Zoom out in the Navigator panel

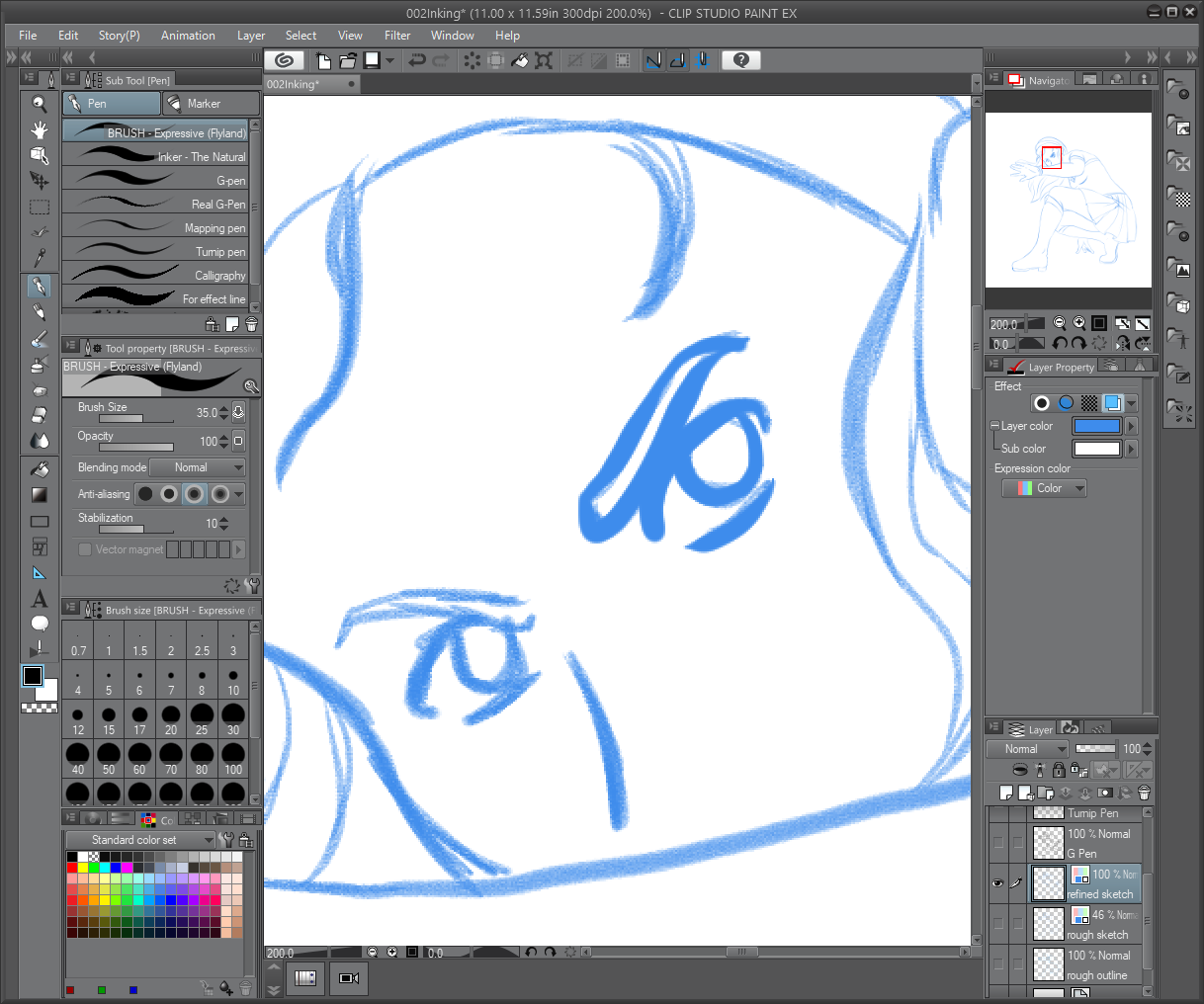tap(1060, 323)
